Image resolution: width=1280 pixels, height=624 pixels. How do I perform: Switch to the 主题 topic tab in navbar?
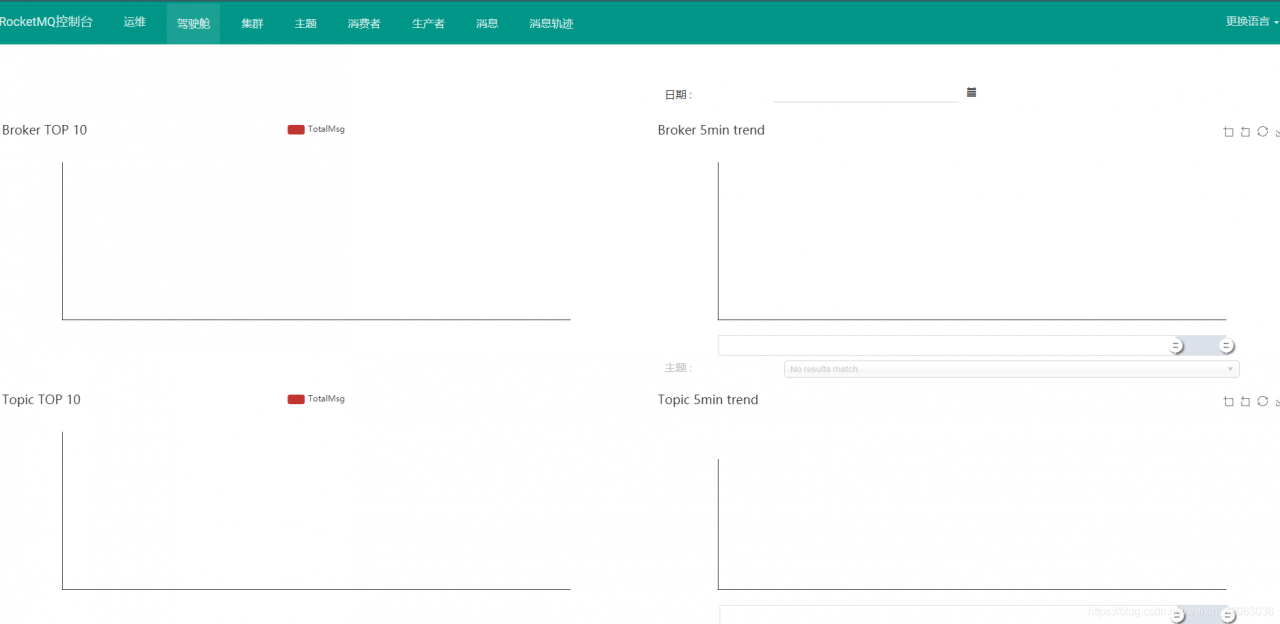click(x=306, y=23)
